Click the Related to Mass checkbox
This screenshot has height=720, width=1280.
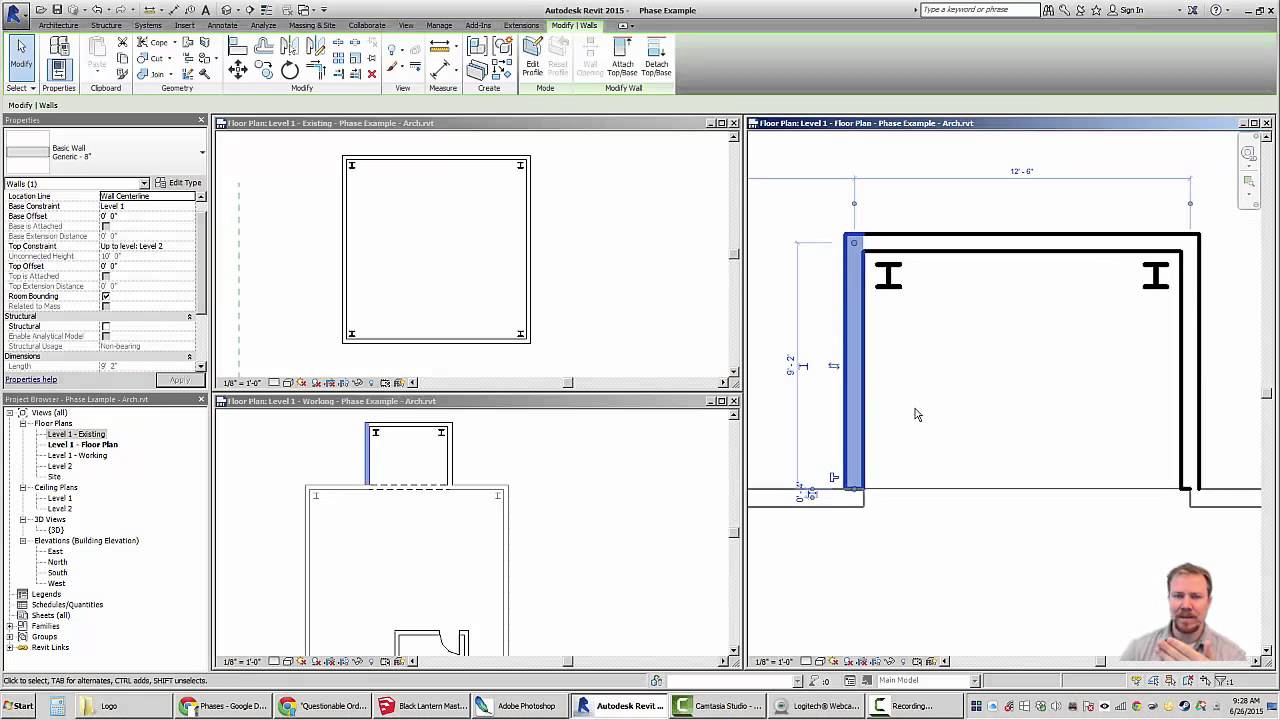click(x=106, y=306)
